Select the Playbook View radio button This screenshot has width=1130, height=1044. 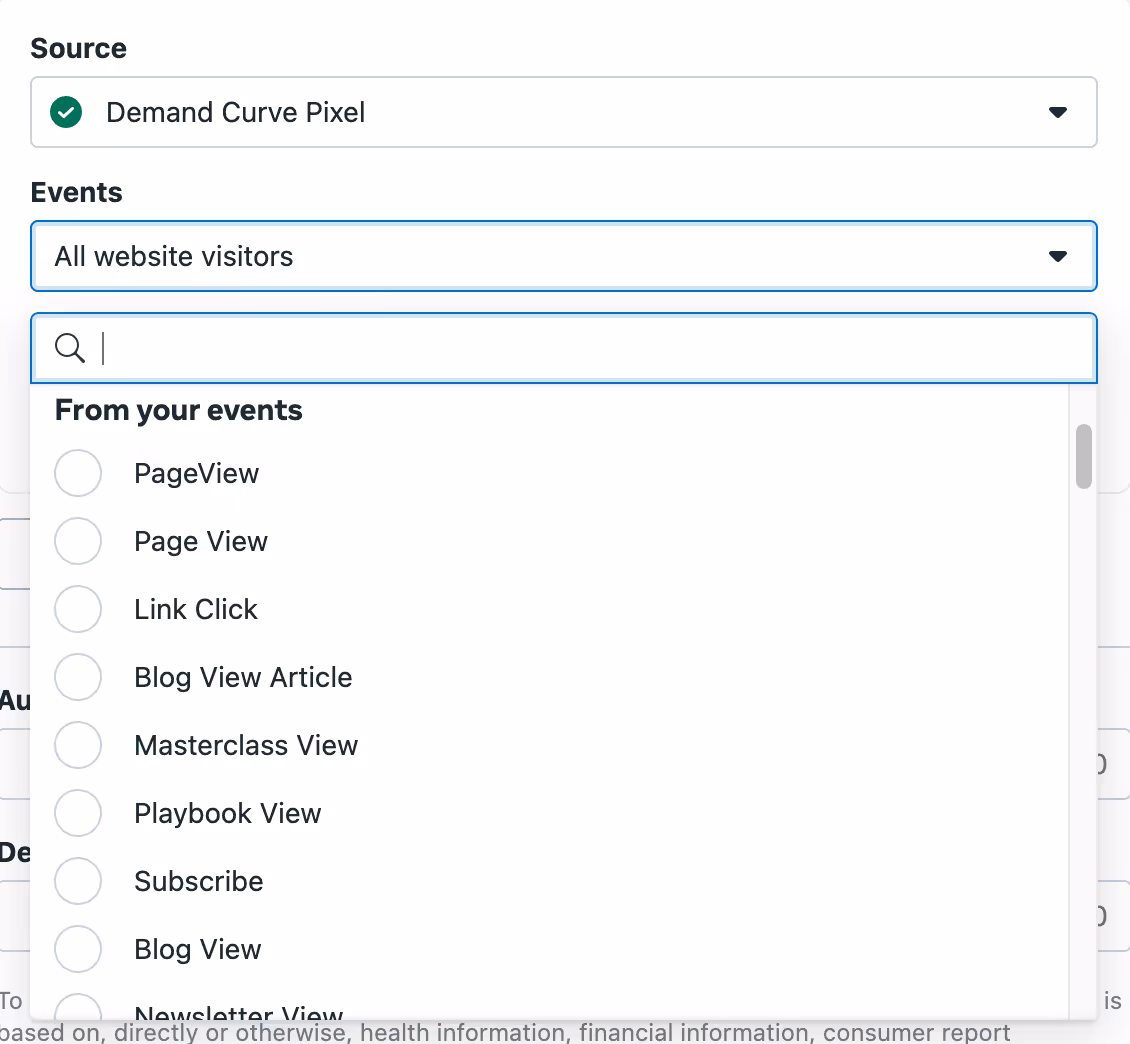(x=78, y=813)
